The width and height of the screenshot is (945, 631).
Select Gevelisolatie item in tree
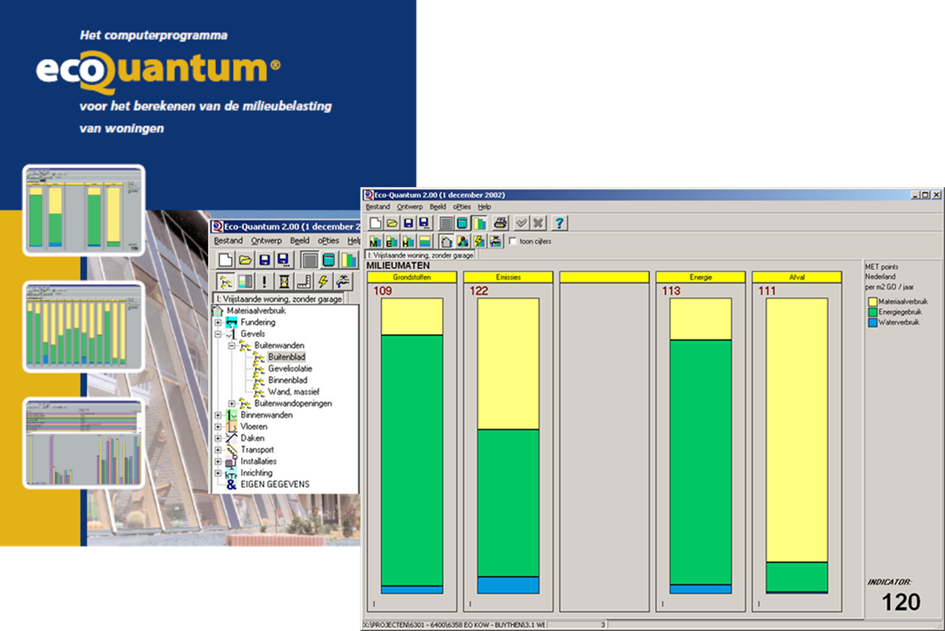290,369
